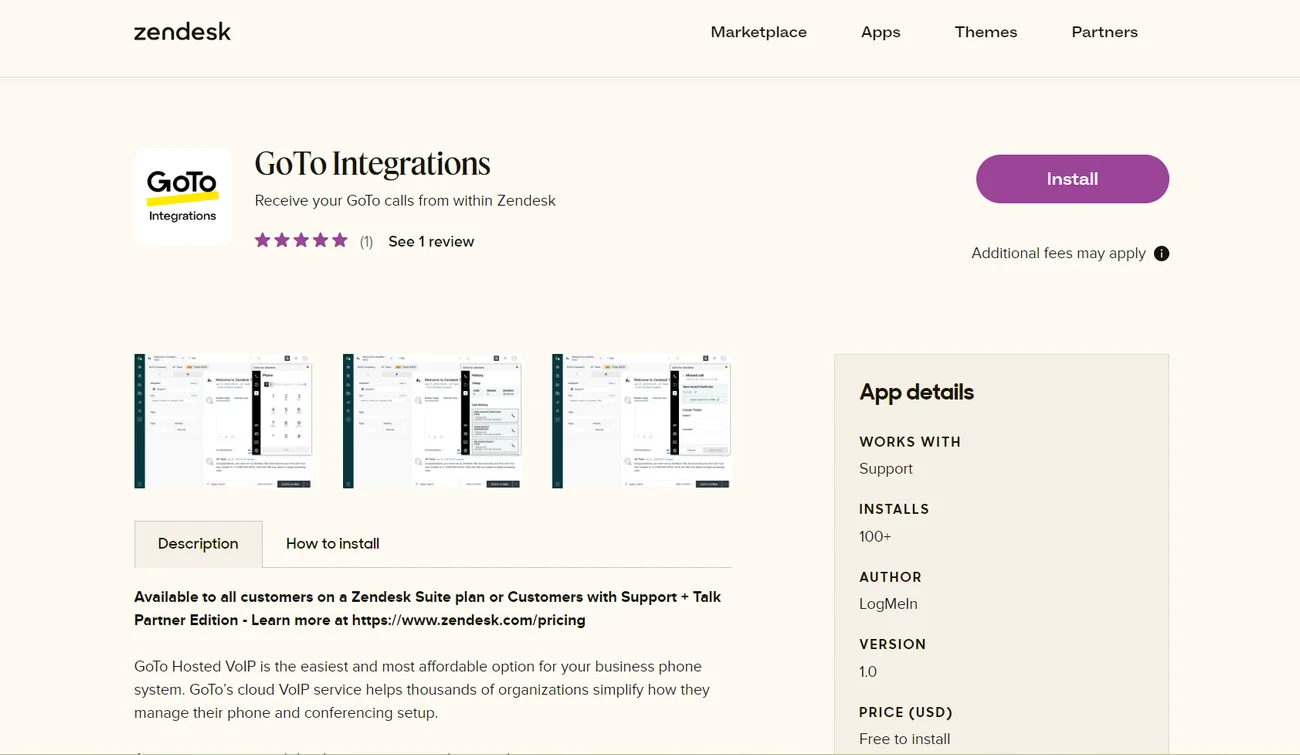Select the Description tab
This screenshot has width=1300, height=755.
point(198,544)
